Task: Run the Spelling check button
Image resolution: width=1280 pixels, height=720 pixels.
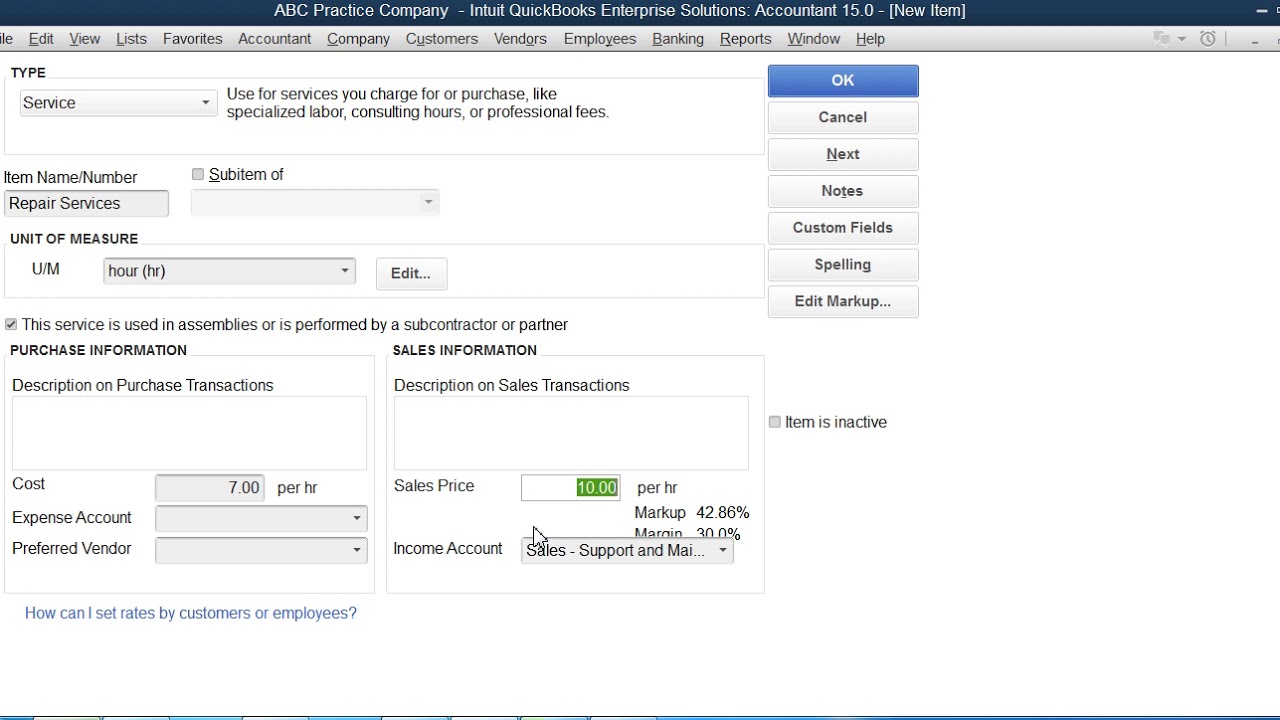Action: 843,265
